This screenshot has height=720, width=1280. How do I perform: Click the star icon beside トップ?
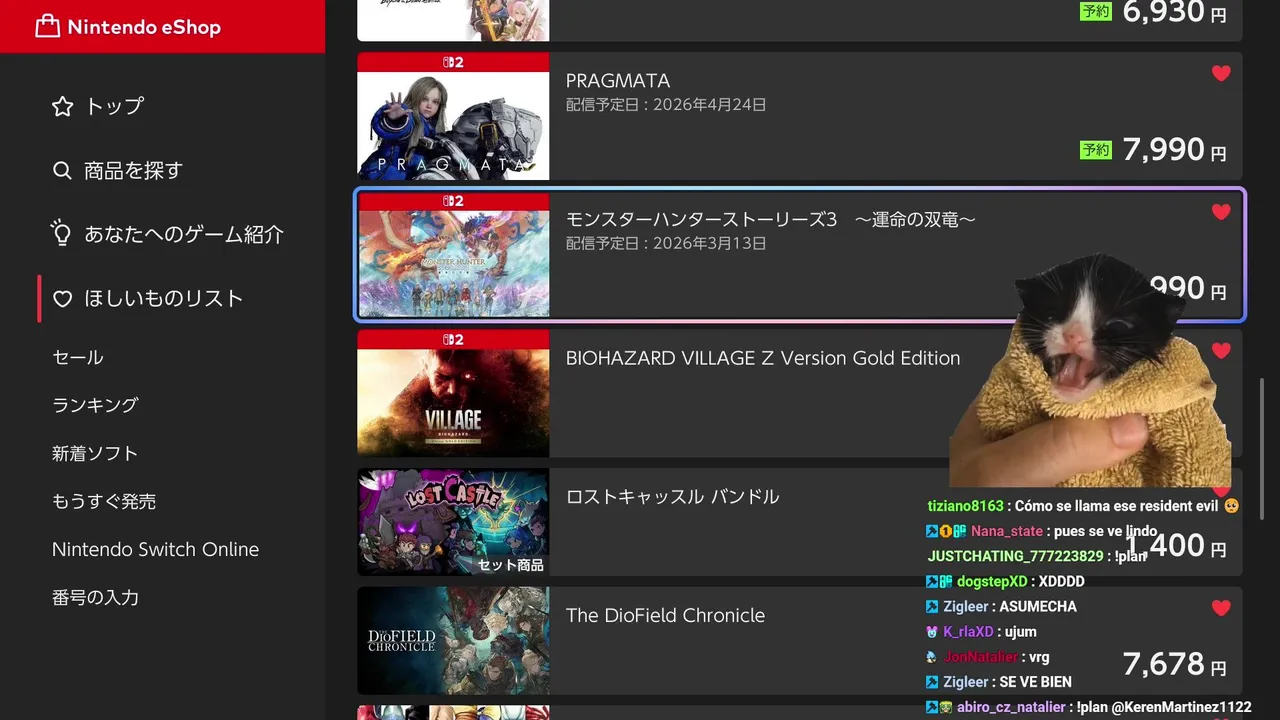(x=62, y=106)
